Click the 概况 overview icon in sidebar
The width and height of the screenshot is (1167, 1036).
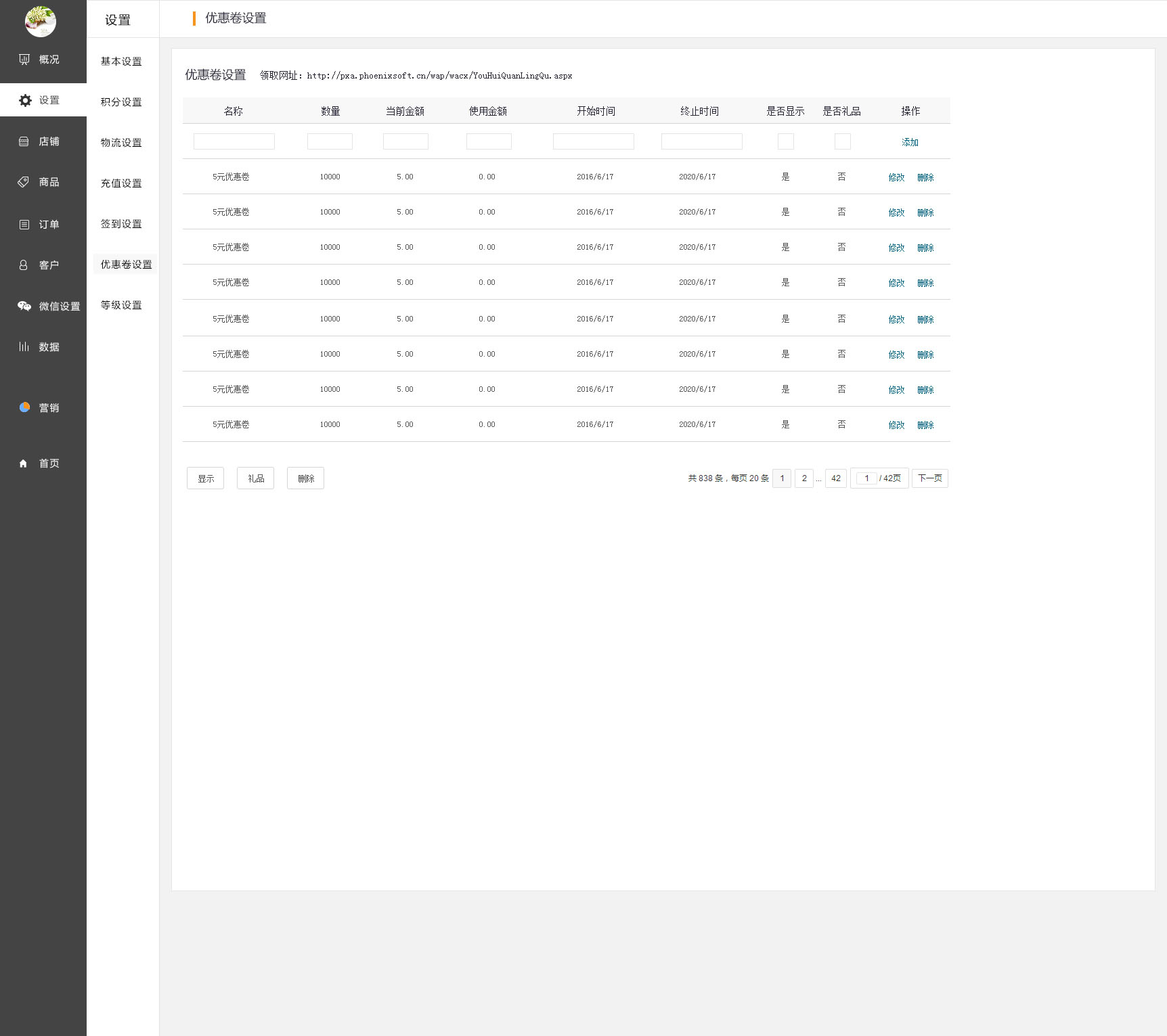point(24,60)
